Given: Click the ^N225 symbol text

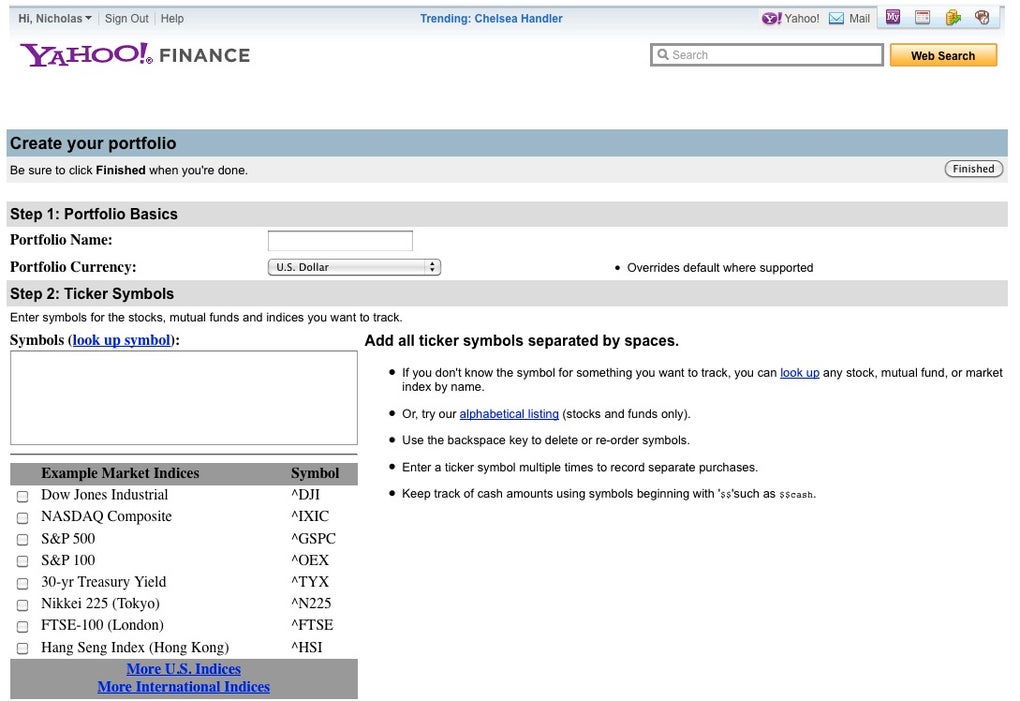Looking at the screenshot, I should (x=311, y=603).
